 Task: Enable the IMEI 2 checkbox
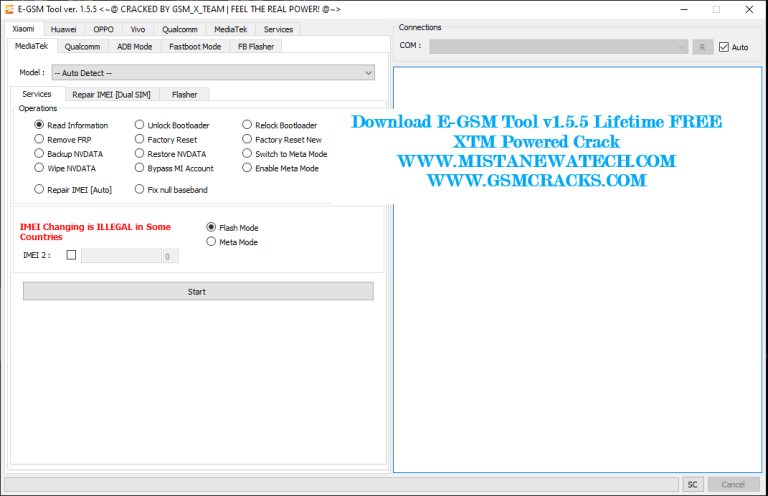(71, 255)
